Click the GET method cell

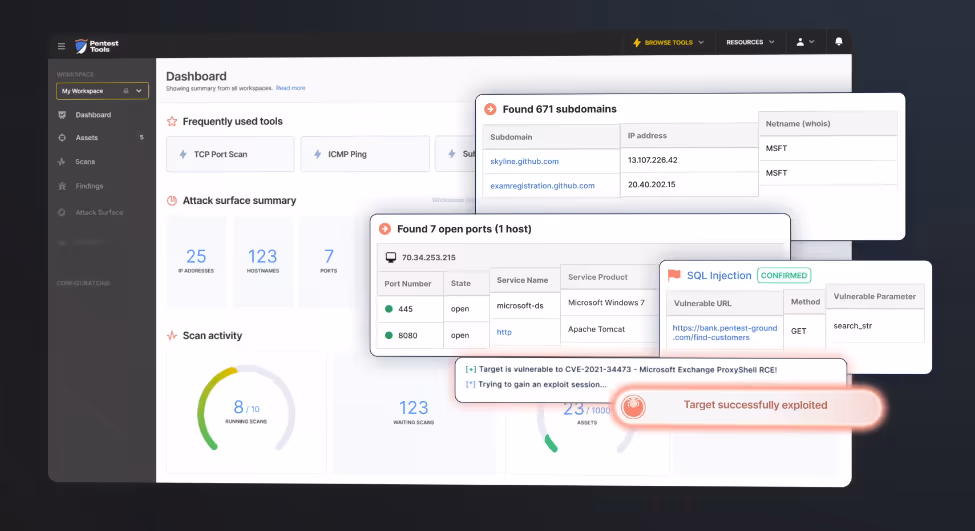(x=804, y=331)
